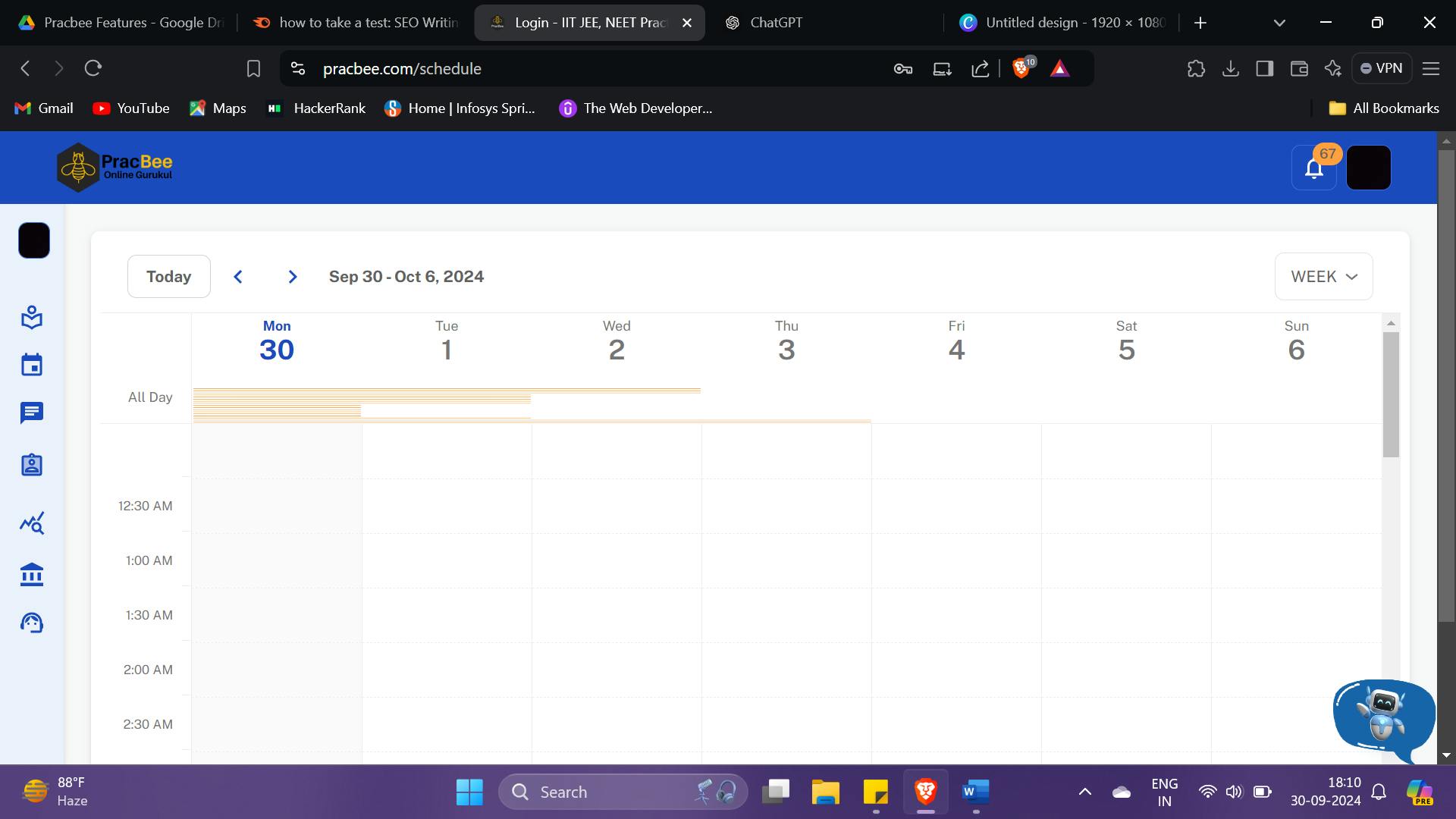
Task: Open the Gmail bookmark link
Action: pos(43,108)
